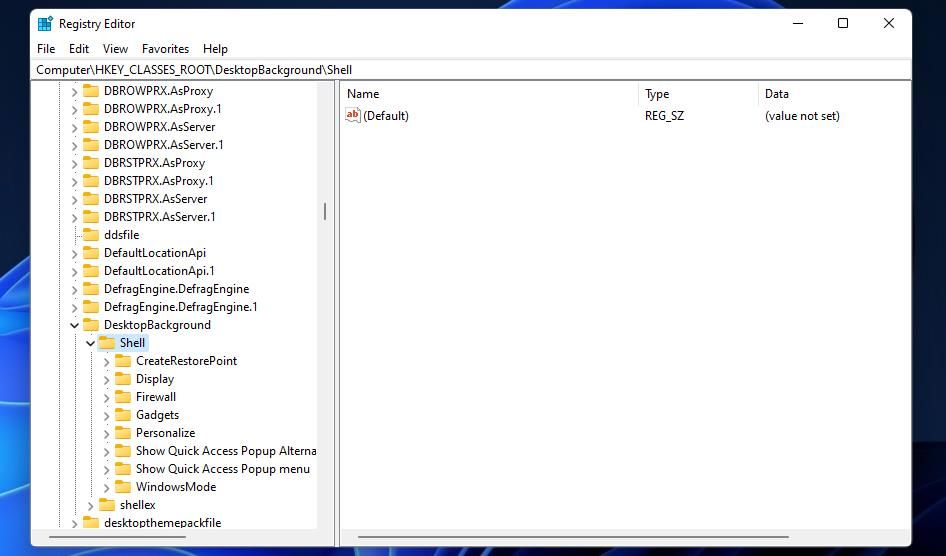The width and height of the screenshot is (946, 556).
Task: Close the Registry Editor window
Action: (x=889, y=24)
